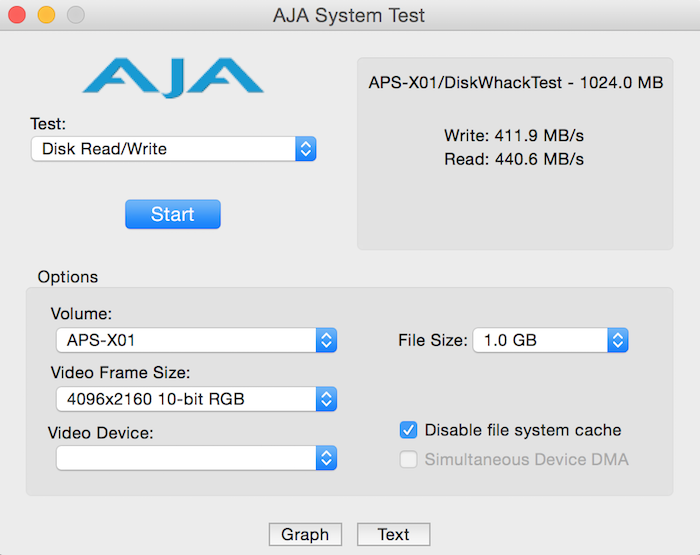700x555 pixels.
Task: Expand the Volume dropdown showing APS-X01
Action: click(196, 340)
